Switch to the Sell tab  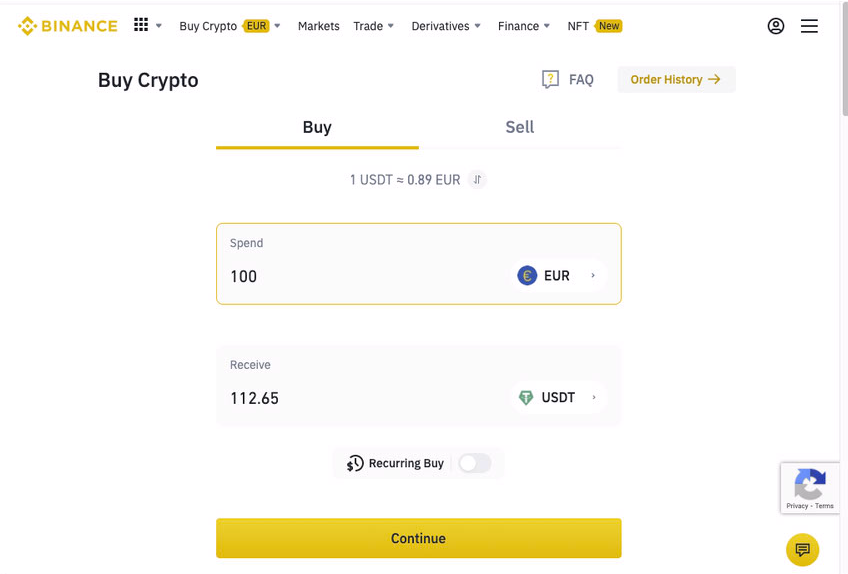(x=519, y=127)
